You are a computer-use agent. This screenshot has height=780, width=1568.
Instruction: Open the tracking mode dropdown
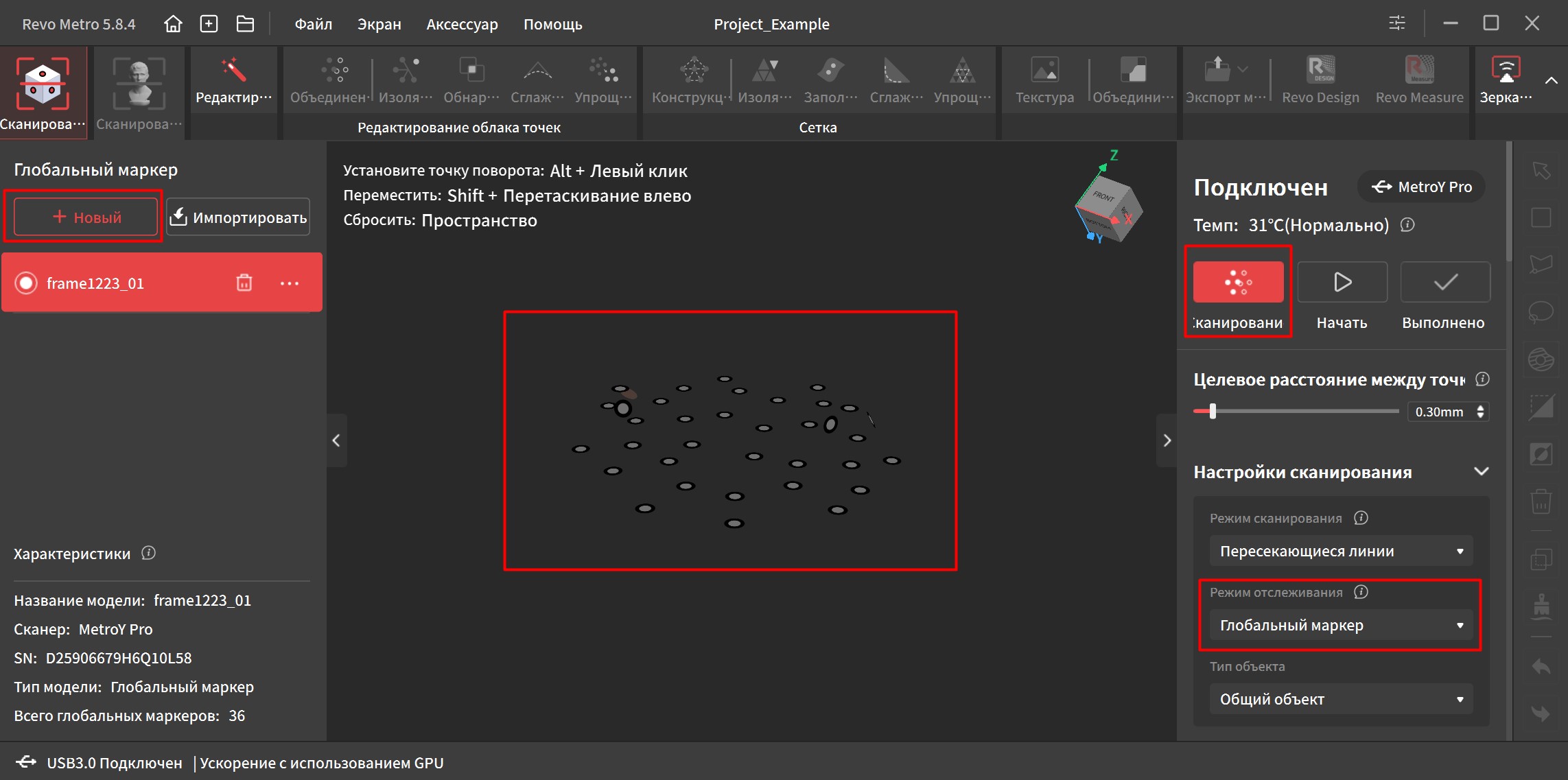pyautogui.click(x=1340, y=625)
